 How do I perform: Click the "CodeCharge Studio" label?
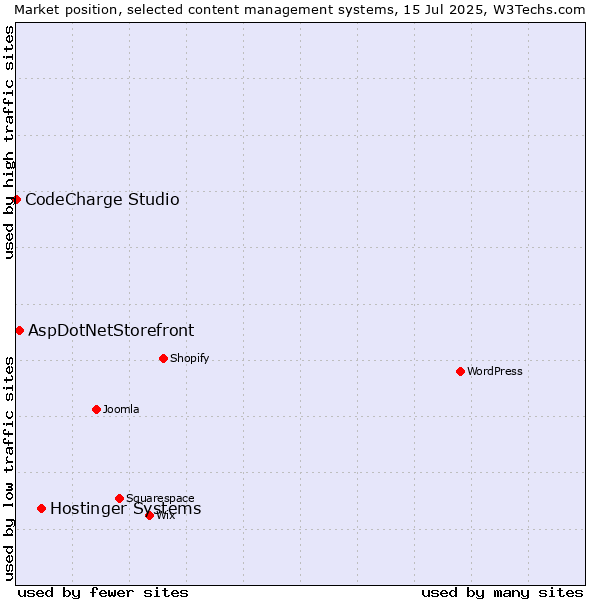pos(102,200)
